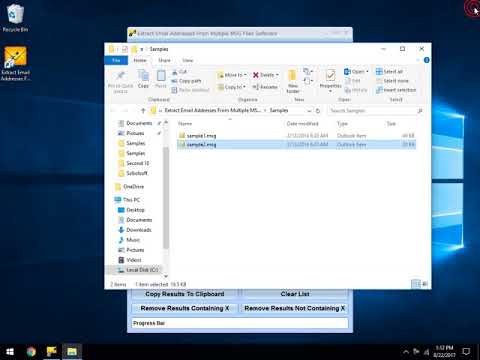The image size is (480, 360).
Task: Click Select all in the ribbon
Action: [389, 72]
